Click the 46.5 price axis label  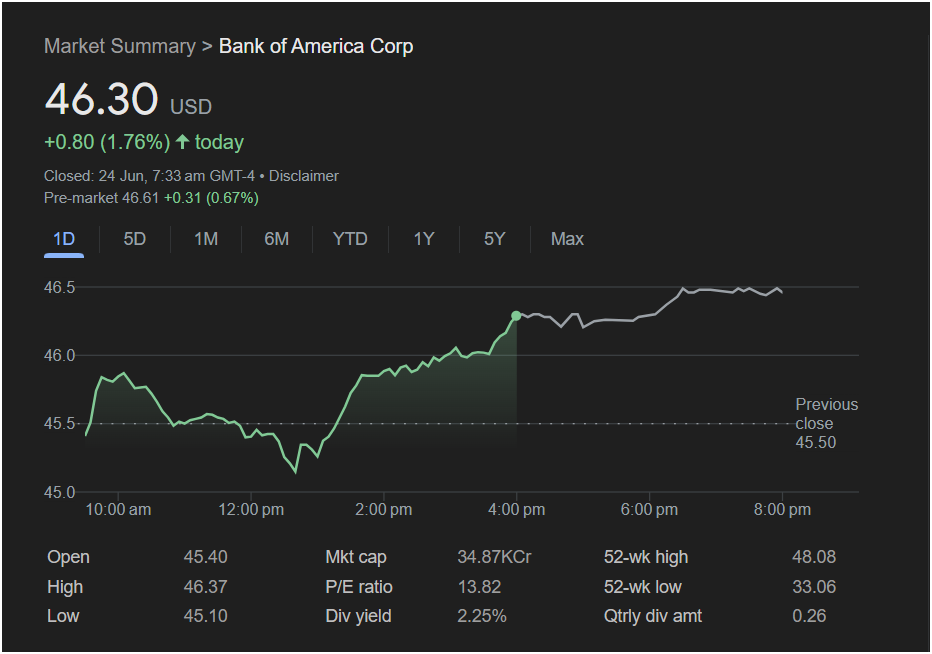[x=59, y=287]
